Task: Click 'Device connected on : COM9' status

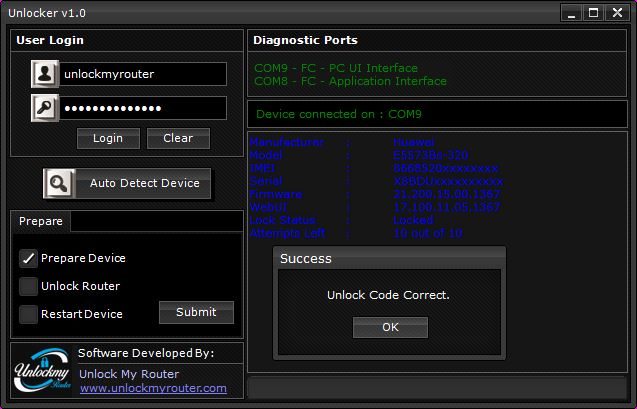Action: [x=339, y=114]
